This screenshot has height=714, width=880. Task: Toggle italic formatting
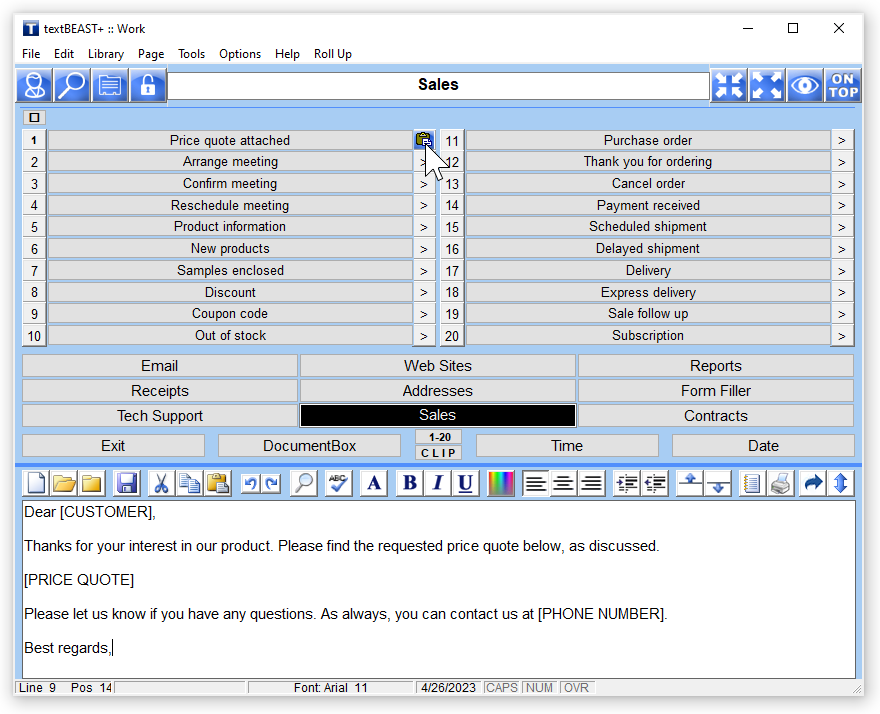438,483
